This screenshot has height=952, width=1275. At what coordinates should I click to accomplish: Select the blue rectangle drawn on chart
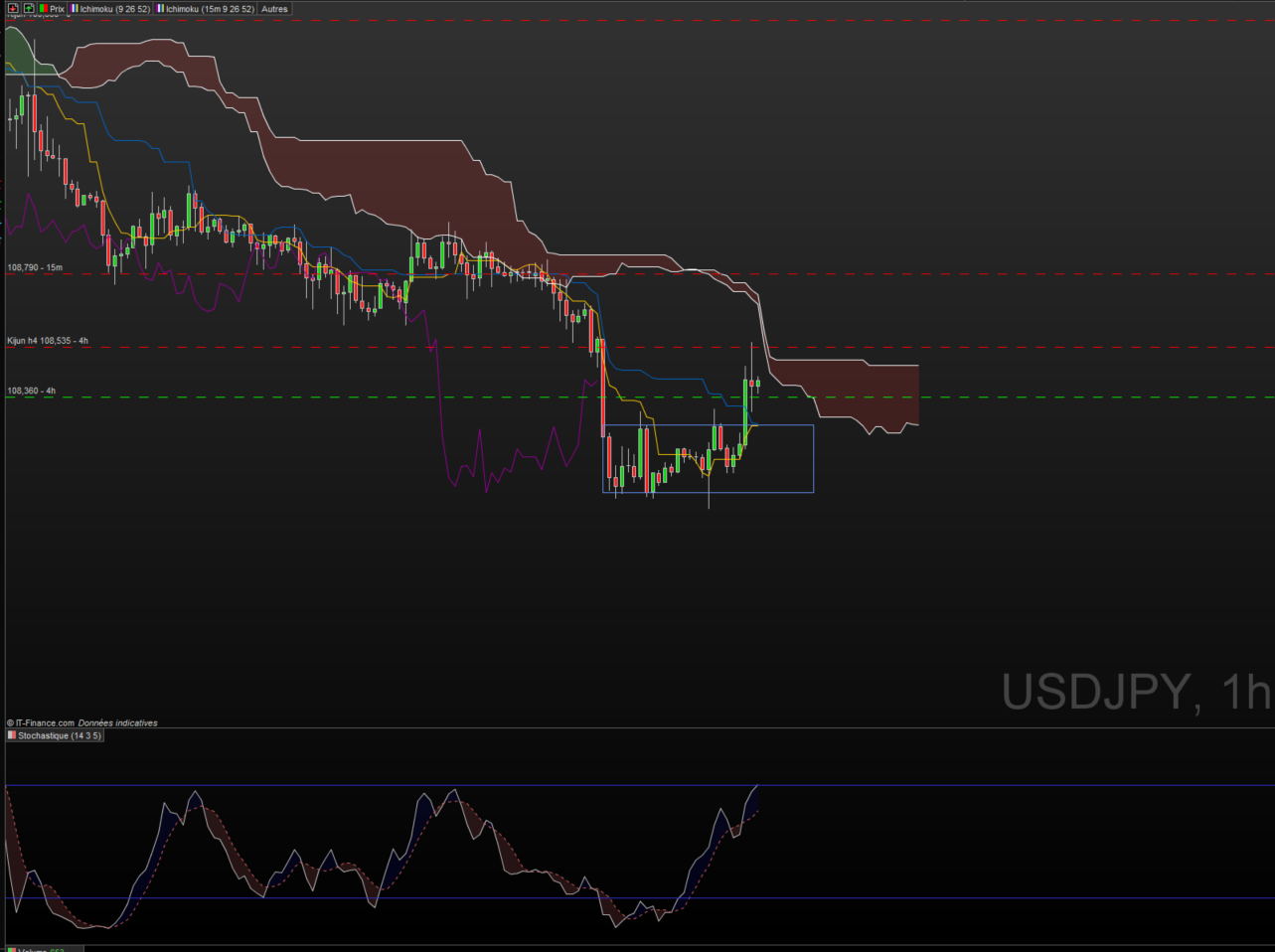click(813, 459)
